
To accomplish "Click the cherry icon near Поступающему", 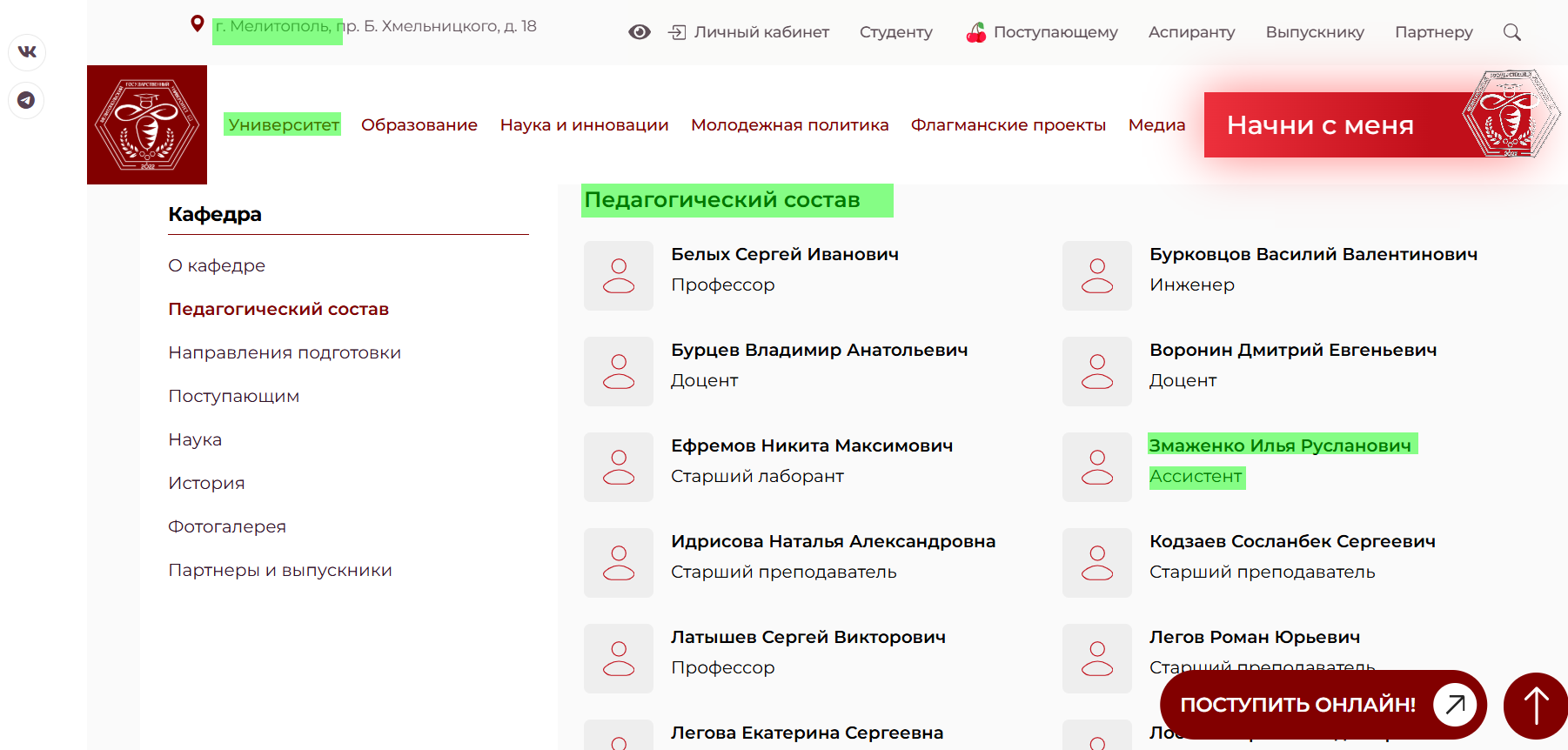I will point(976,32).
